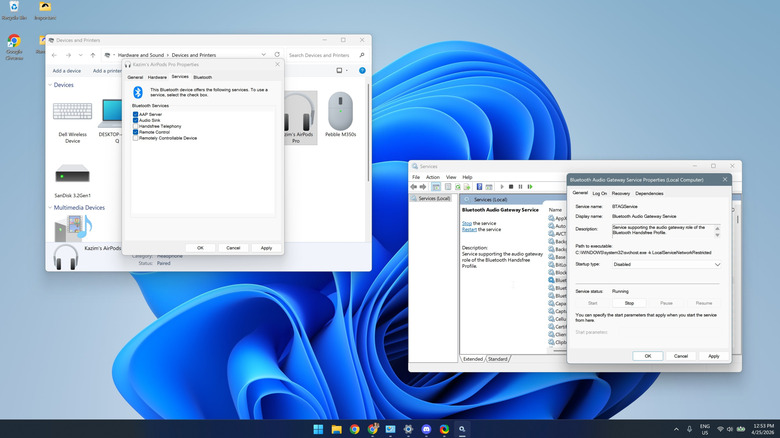This screenshot has height=438, width=780.
Task: Select the multimedia device icon with music note
Action: (x=73, y=228)
